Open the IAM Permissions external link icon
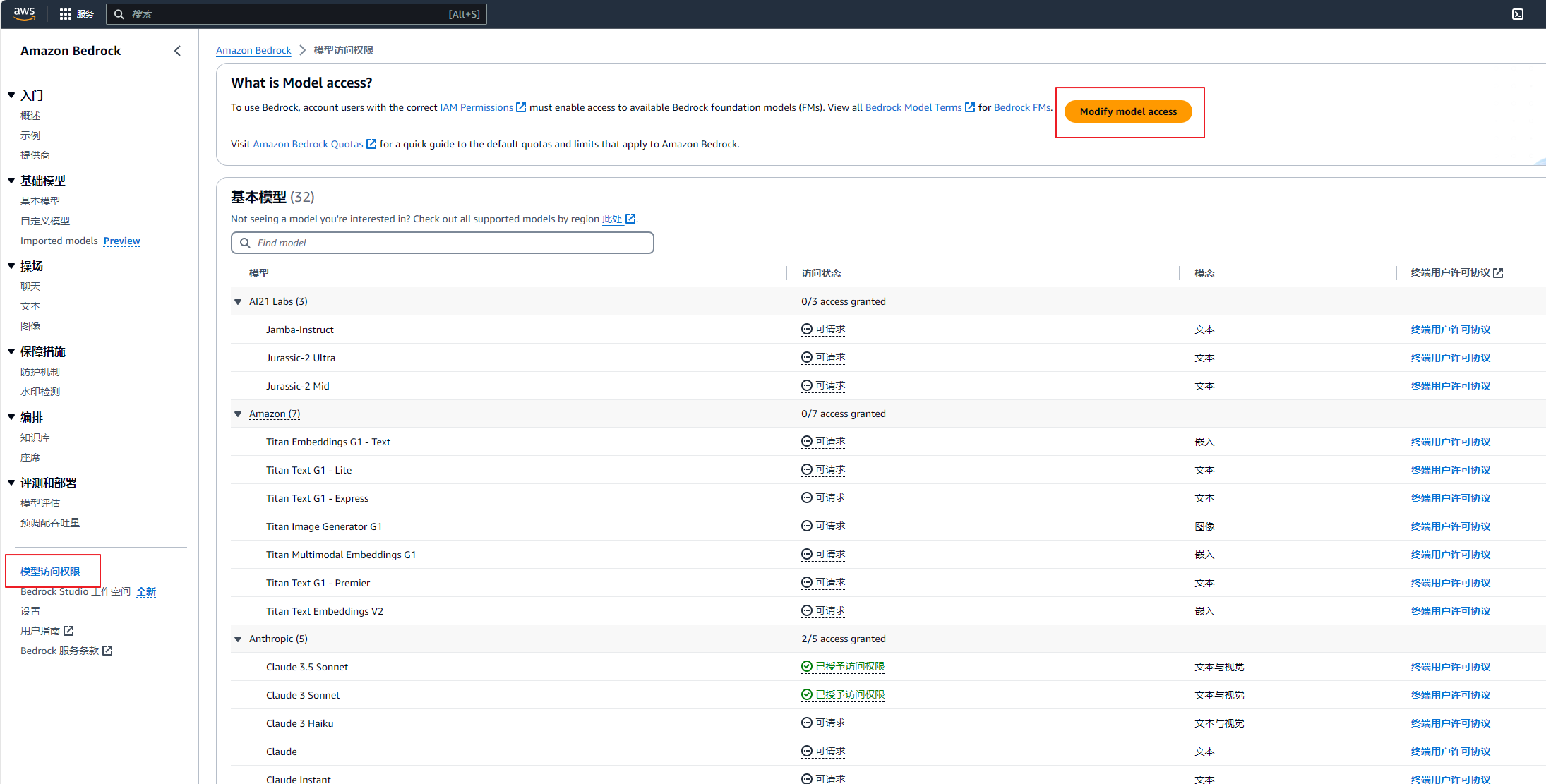The image size is (1546, 784). coord(520,107)
